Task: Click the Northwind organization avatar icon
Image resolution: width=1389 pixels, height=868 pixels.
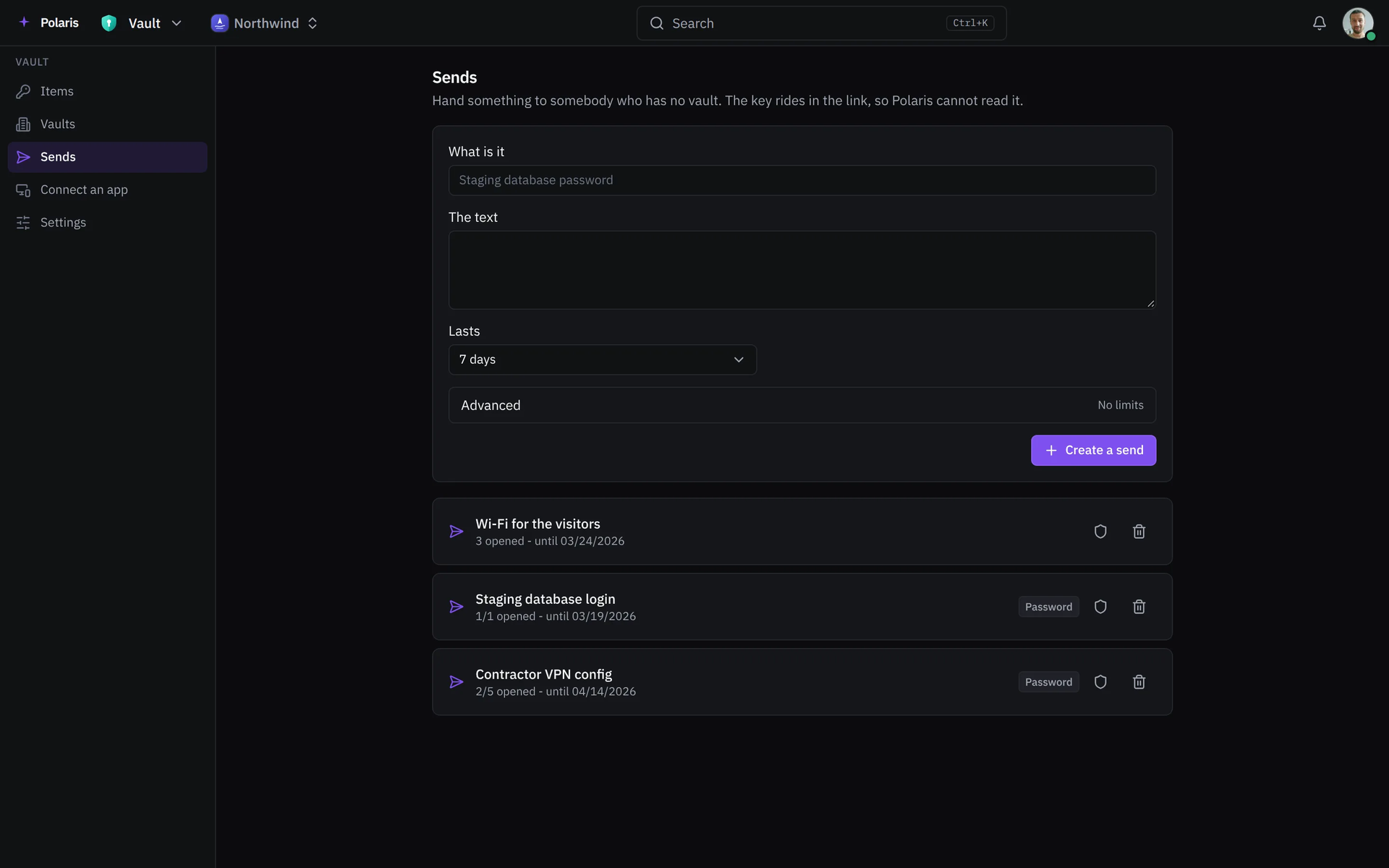Action: pyautogui.click(x=219, y=23)
